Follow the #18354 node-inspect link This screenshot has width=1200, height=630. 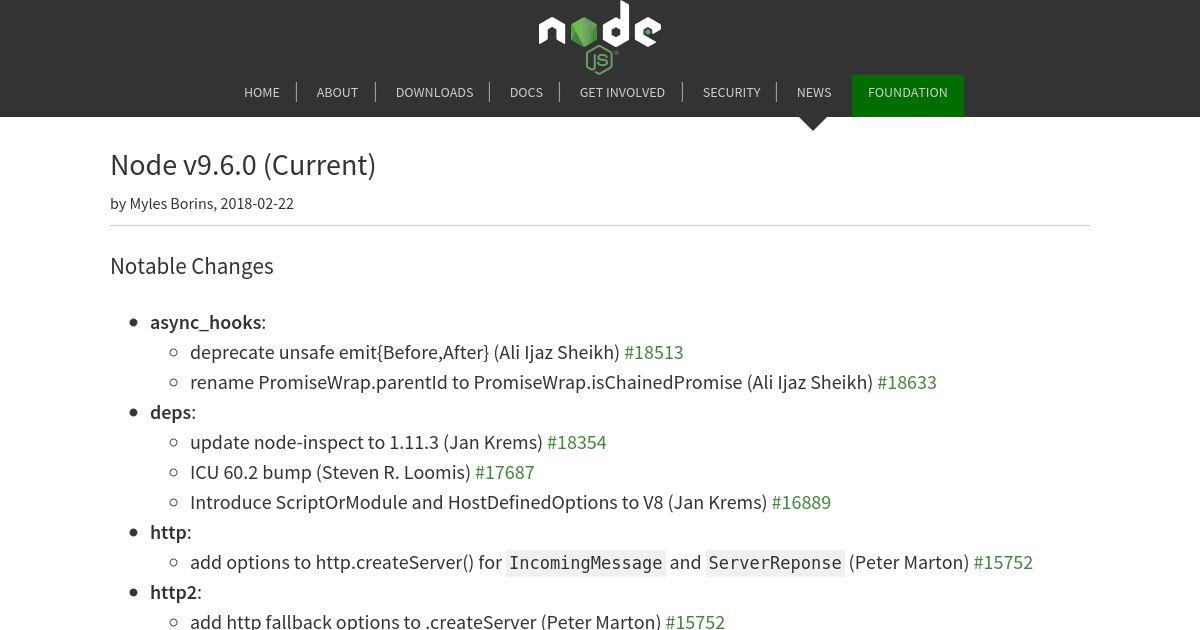(x=577, y=442)
